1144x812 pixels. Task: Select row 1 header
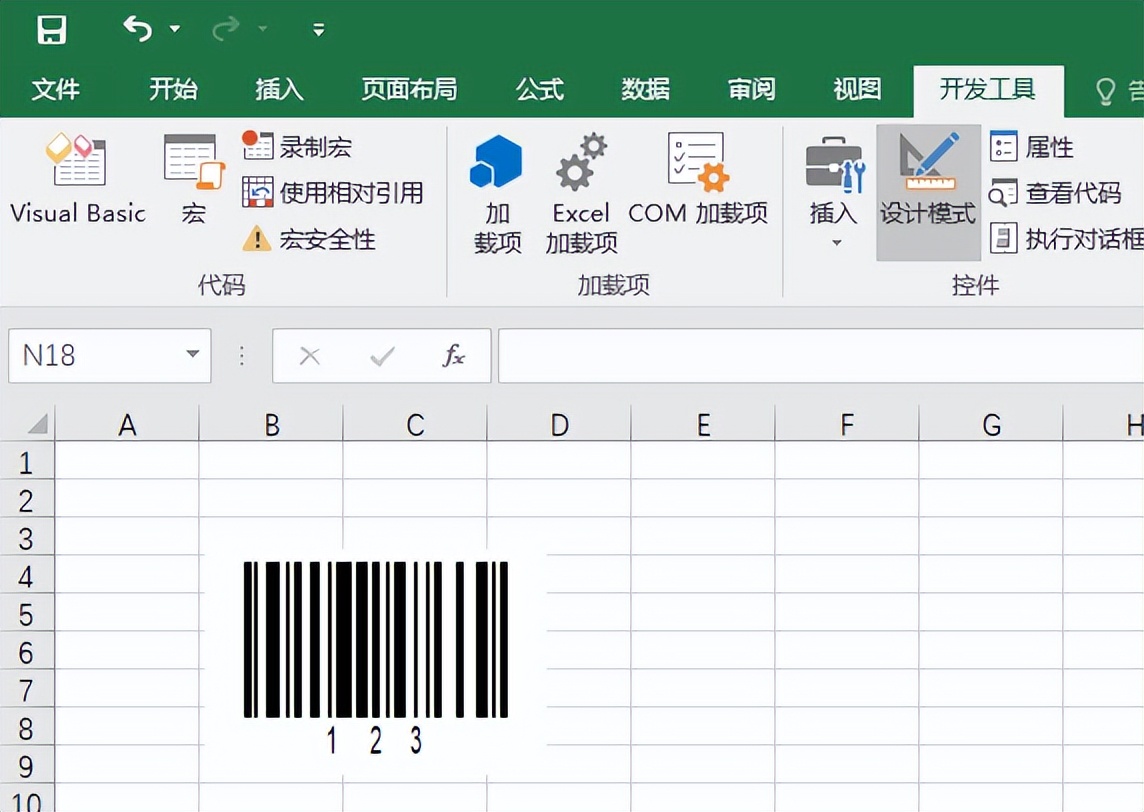pyautogui.click(x=26, y=462)
